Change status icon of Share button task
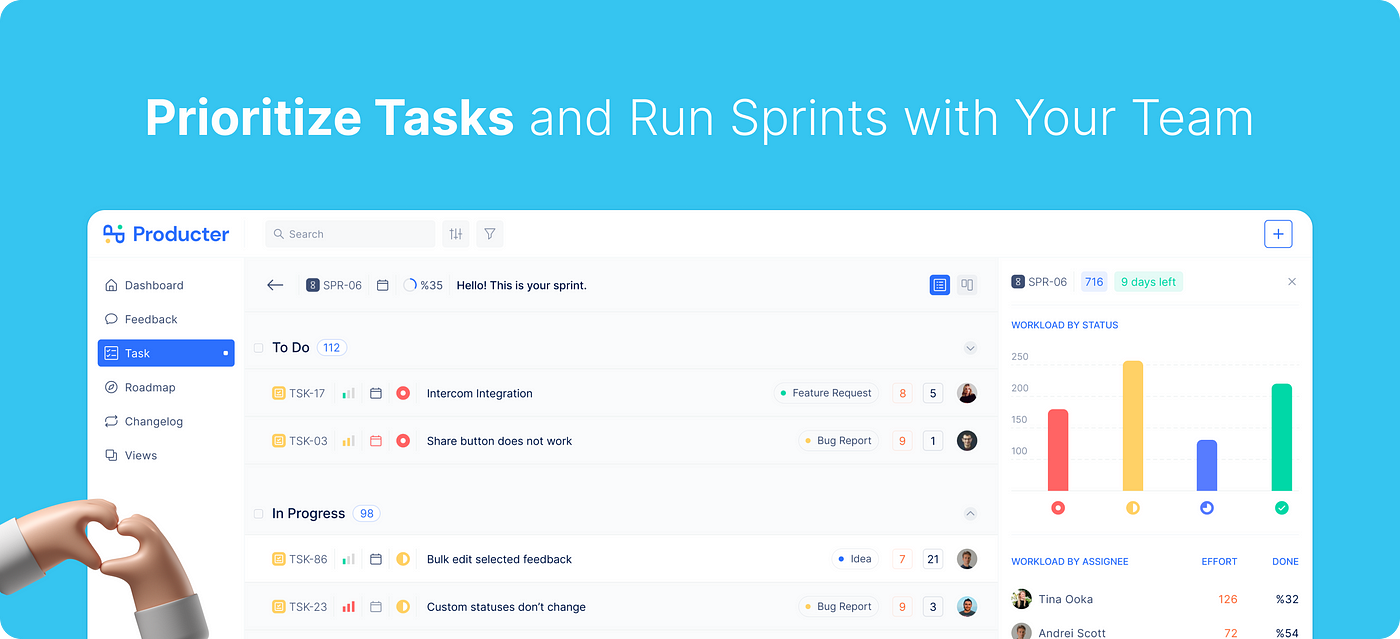 pyautogui.click(x=403, y=441)
